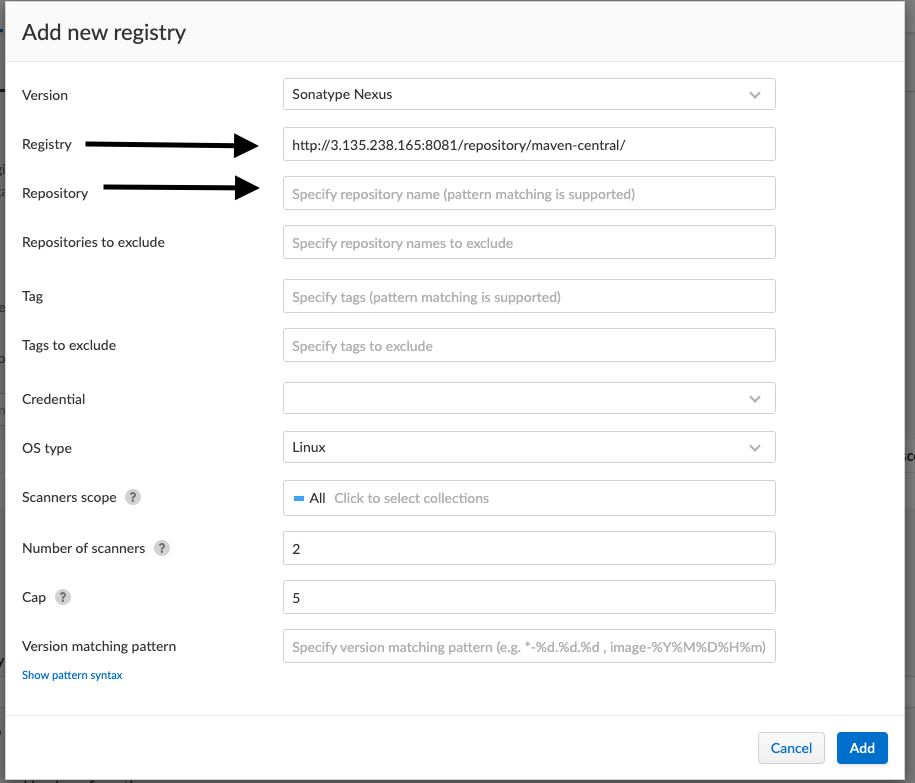Click the Scanners scope collections selector
The image size is (915, 783).
pos(550,498)
